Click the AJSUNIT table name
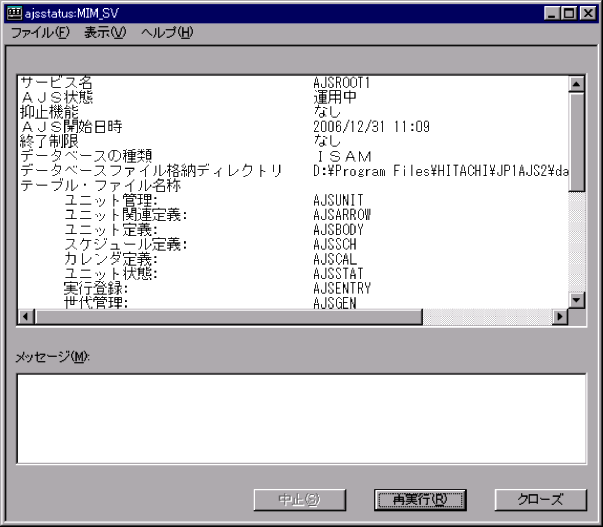This screenshot has height=527, width=603. (338, 200)
